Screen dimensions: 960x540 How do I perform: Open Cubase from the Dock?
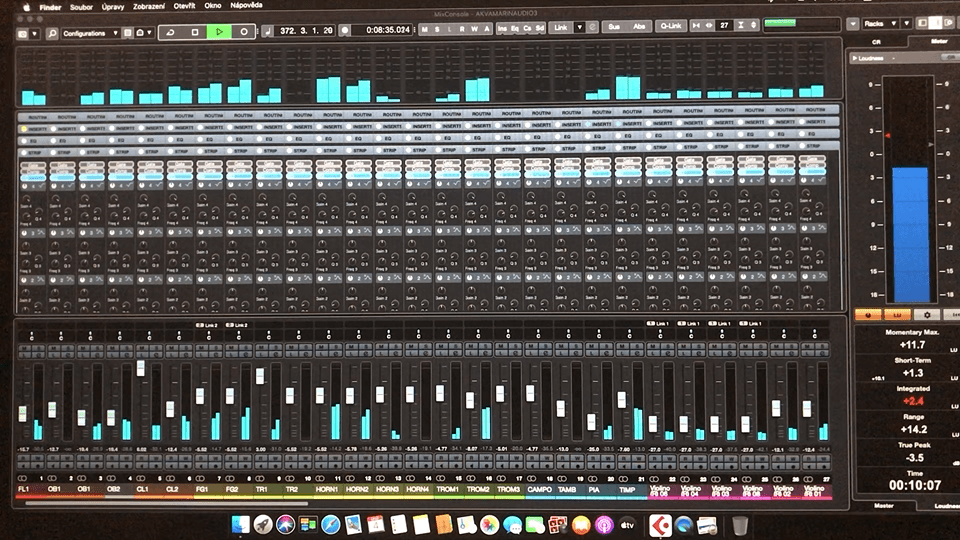[x=660, y=524]
